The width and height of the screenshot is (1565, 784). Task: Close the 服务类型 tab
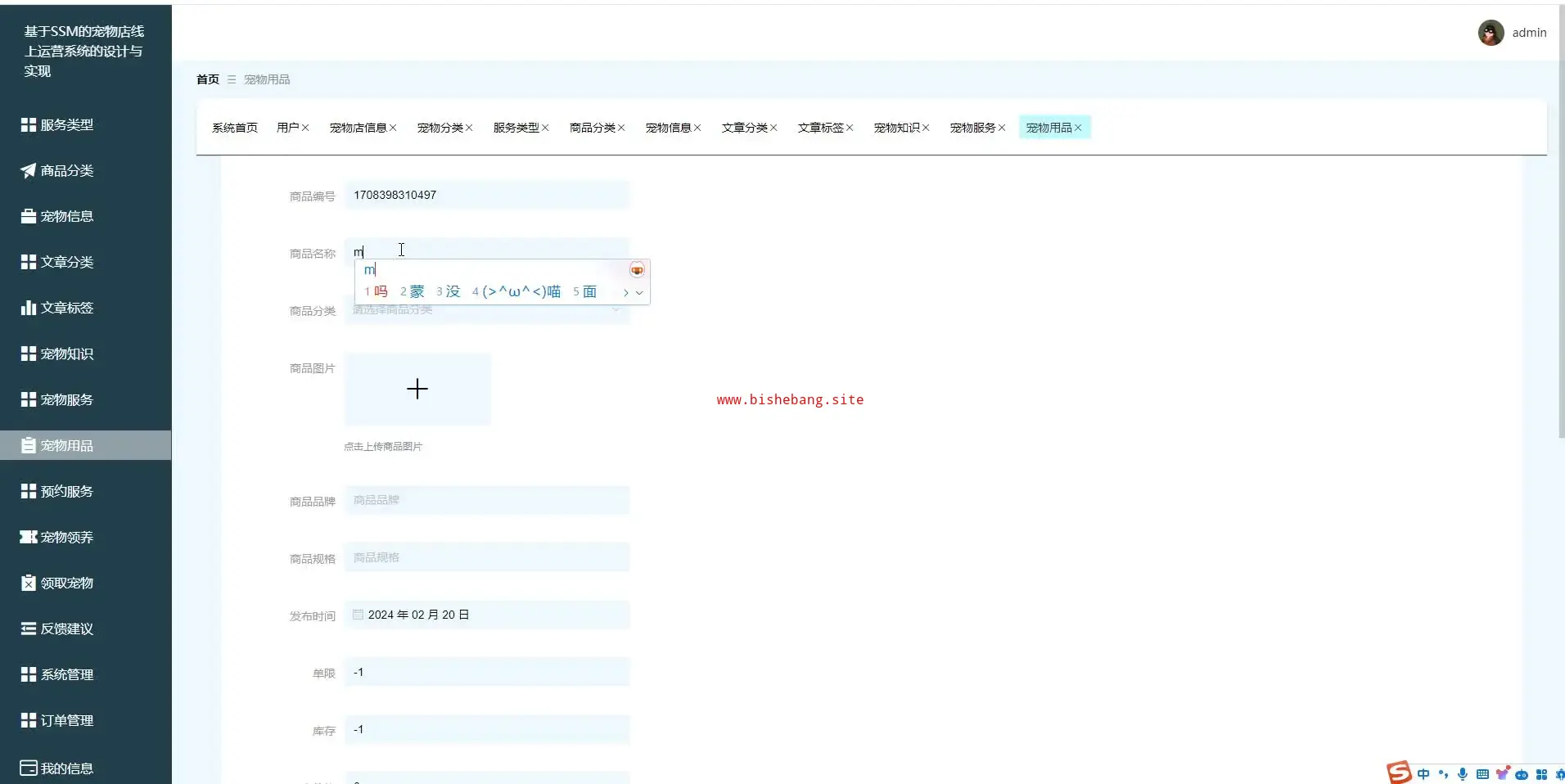point(545,128)
